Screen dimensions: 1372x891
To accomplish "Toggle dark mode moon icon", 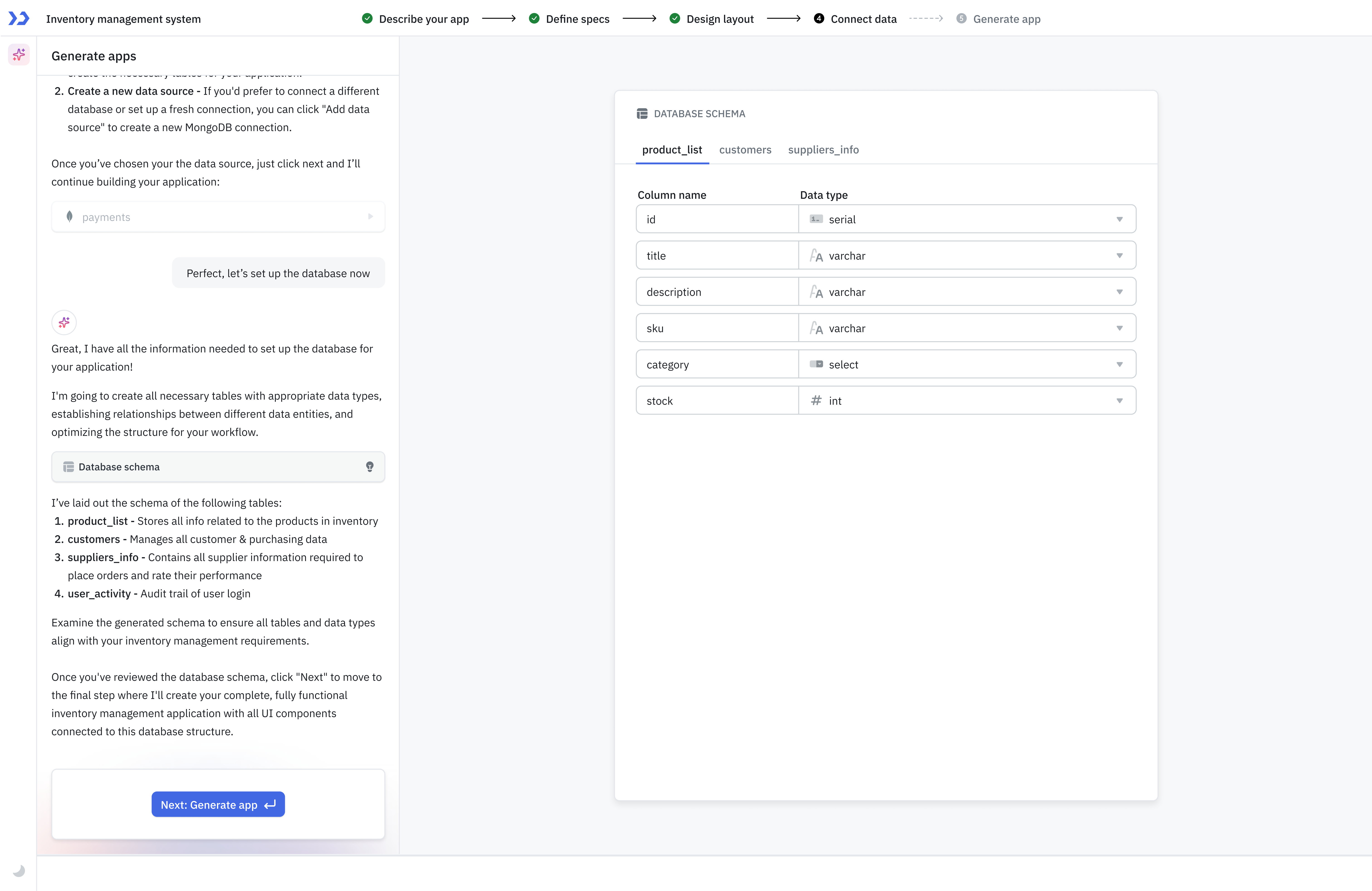I will point(19,871).
